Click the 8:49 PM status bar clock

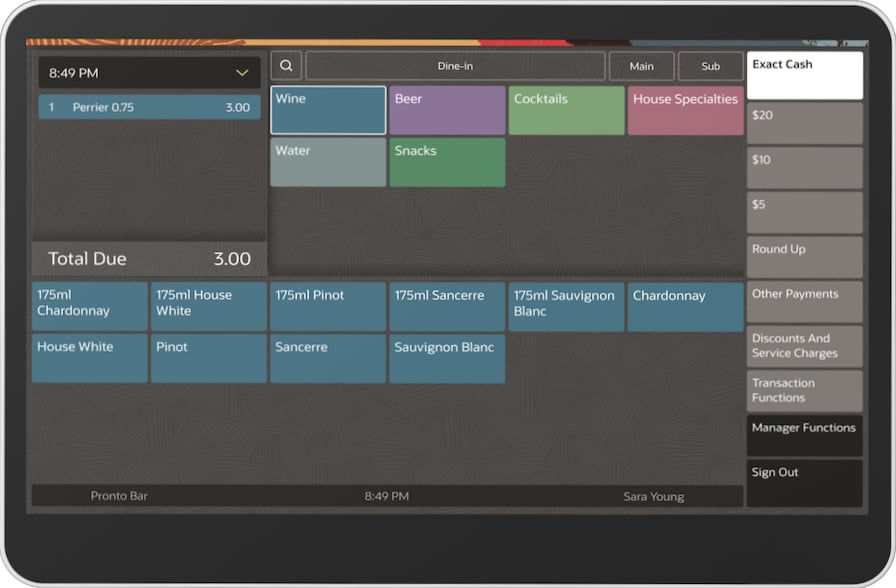coord(387,496)
